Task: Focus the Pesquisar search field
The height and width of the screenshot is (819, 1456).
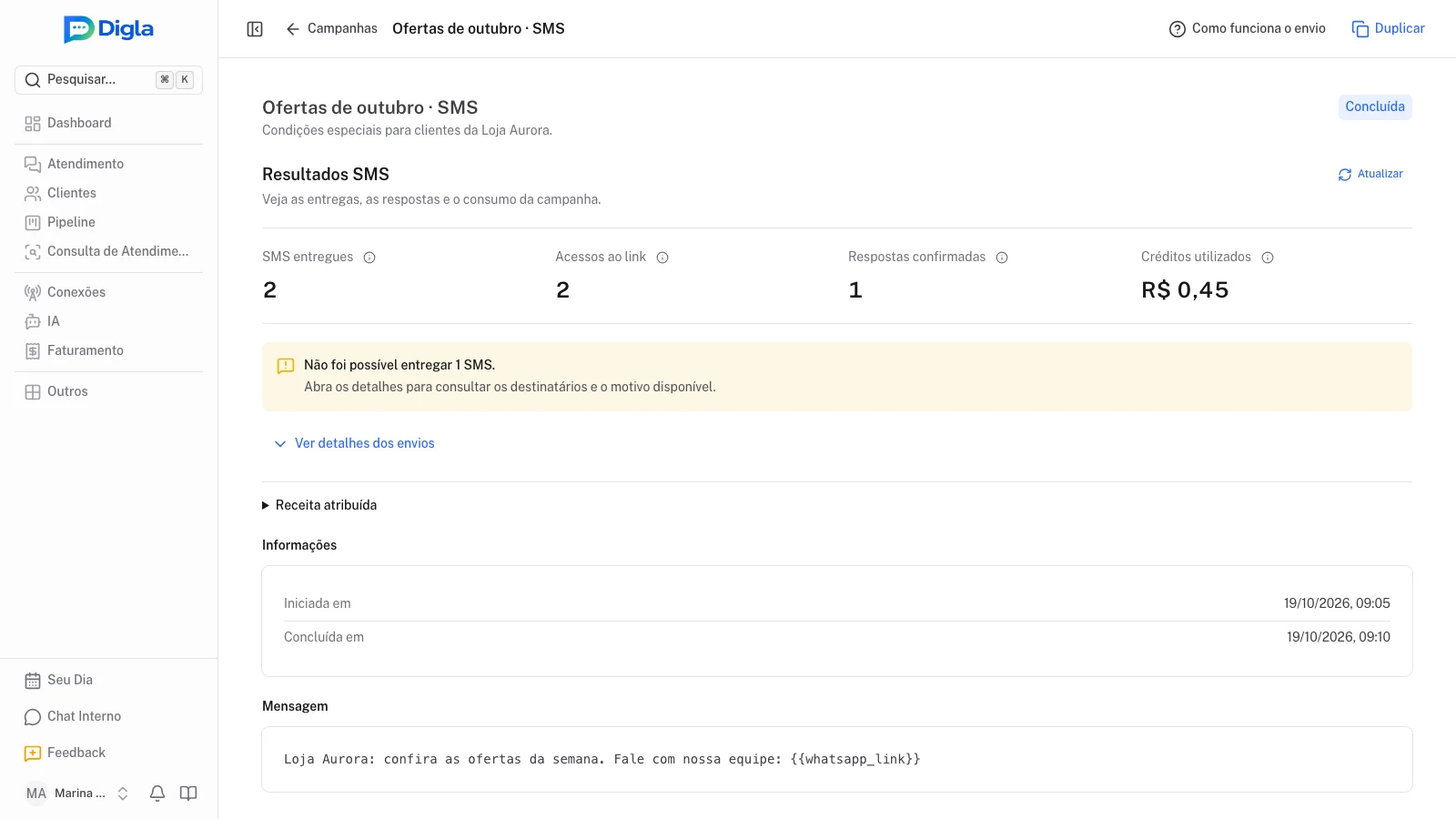Action: tap(108, 80)
